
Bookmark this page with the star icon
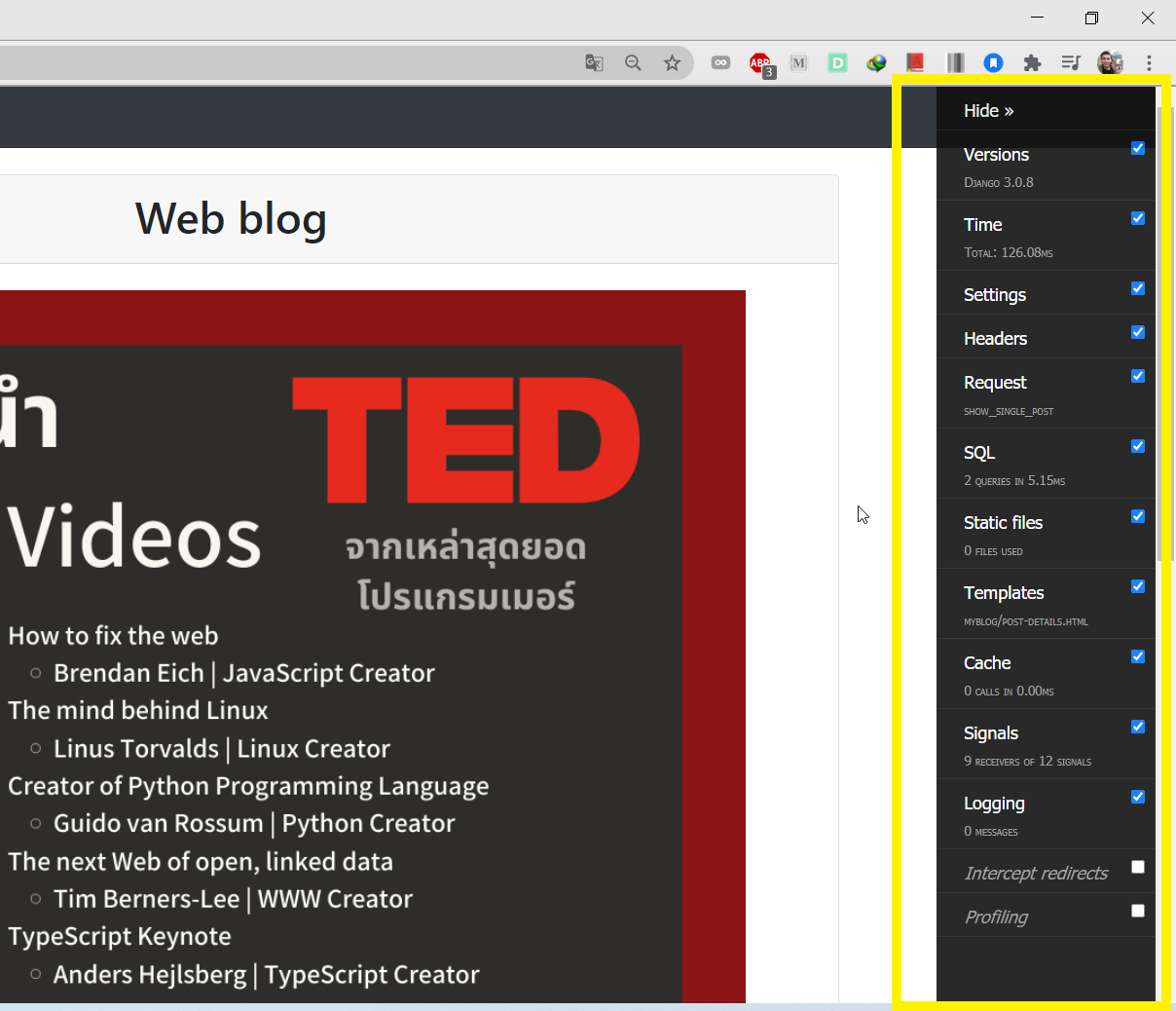pyautogui.click(x=672, y=63)
